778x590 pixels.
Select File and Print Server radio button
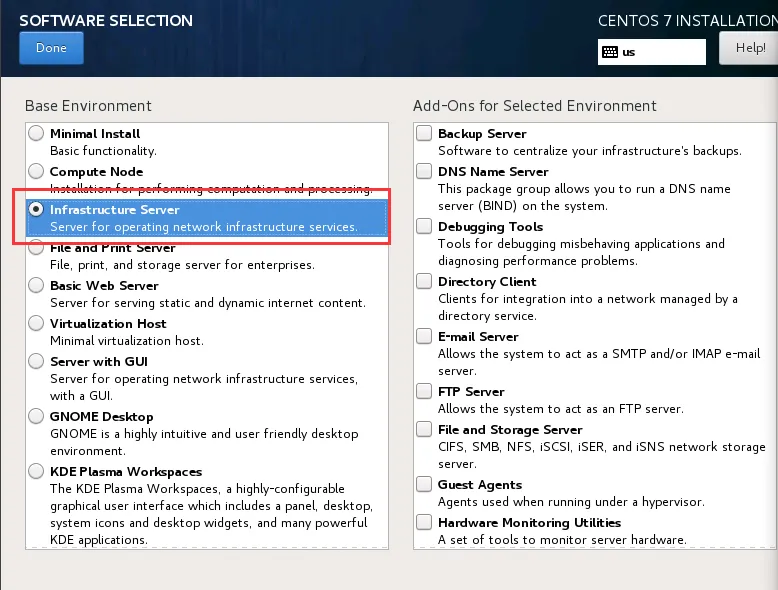click(x=36, y=248)
